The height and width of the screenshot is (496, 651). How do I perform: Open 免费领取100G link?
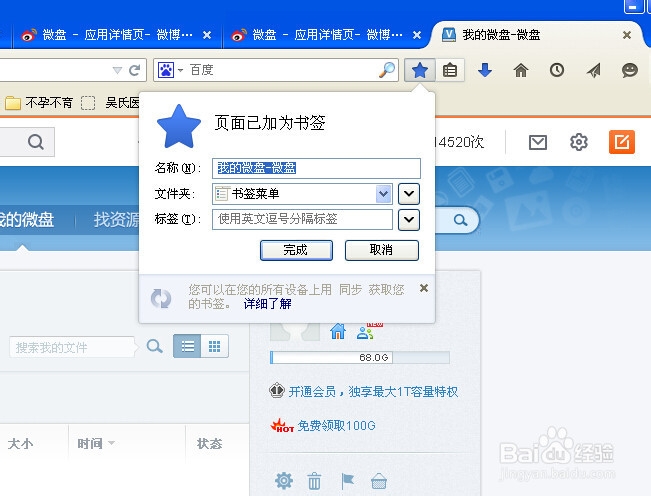pyautogui.click(x=336, y=426)
